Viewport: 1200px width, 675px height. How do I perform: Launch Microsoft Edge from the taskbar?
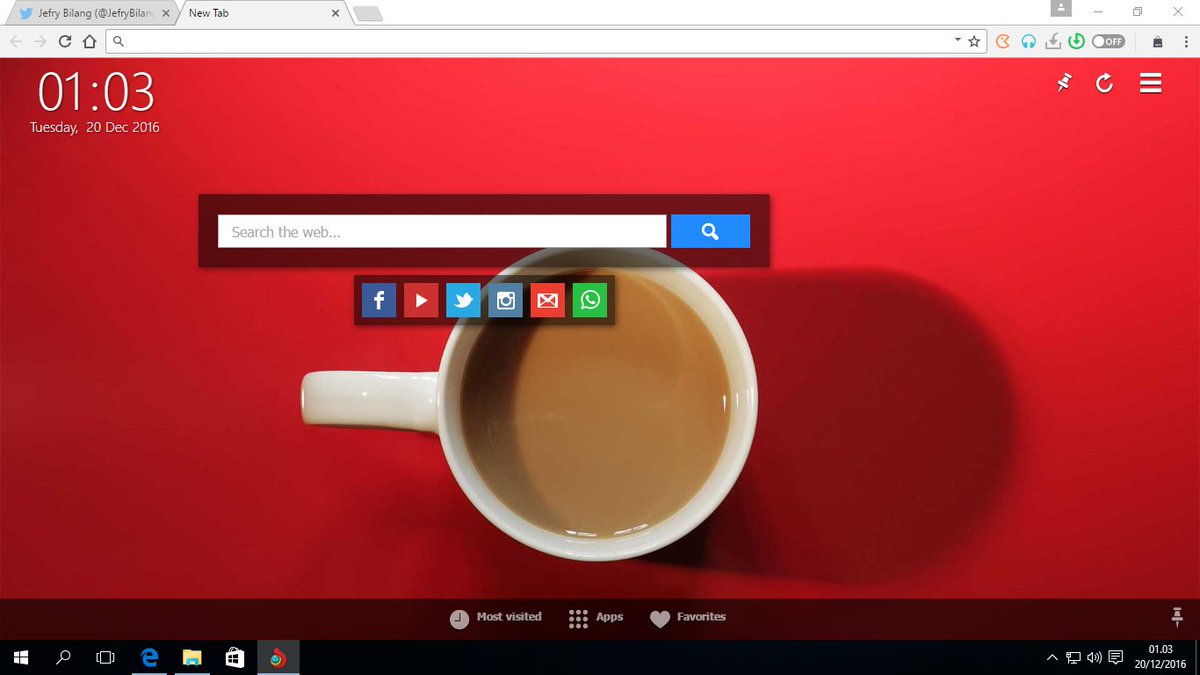point(150,658)
